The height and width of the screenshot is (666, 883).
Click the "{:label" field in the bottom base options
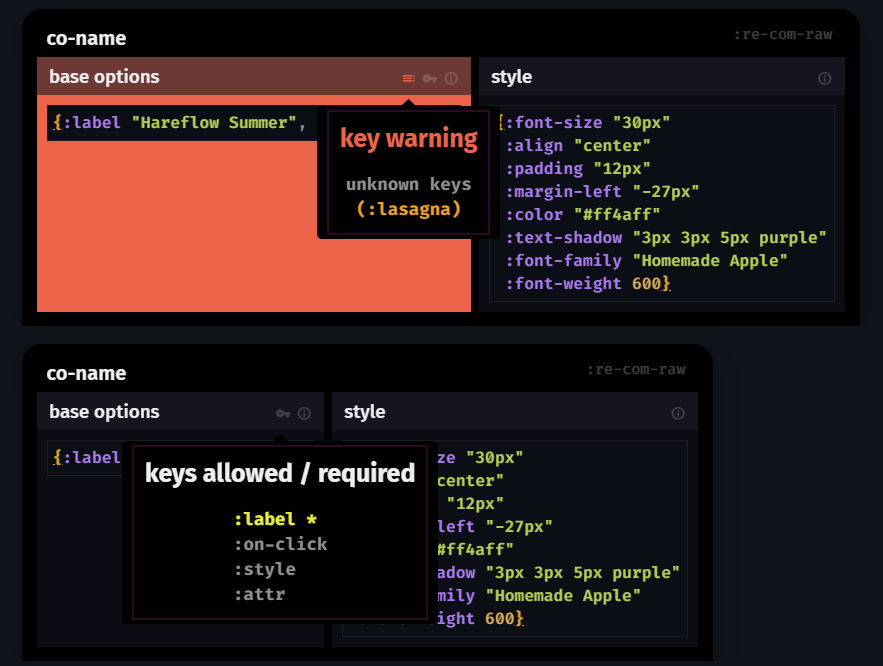[84, 458]
